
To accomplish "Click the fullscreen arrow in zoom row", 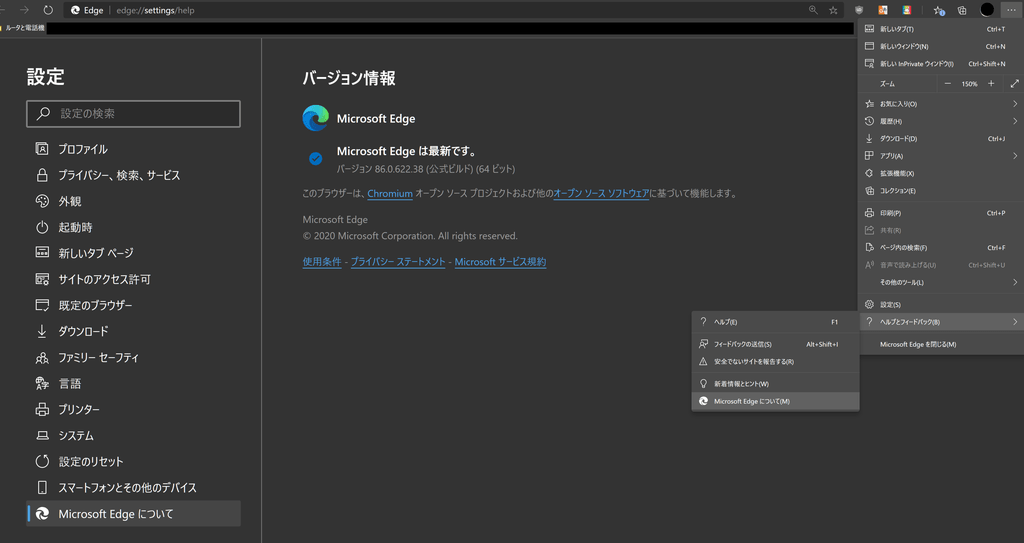I will pyautogui.click(x=1014, y=84).
